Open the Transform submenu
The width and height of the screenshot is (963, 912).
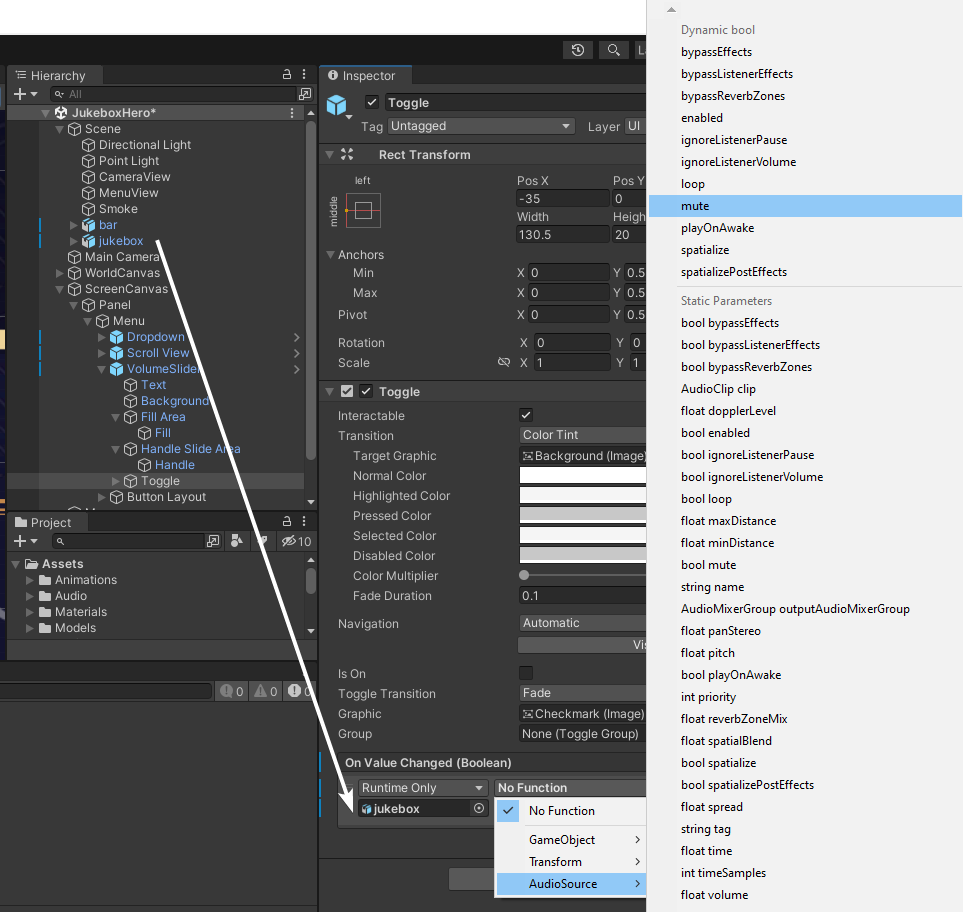571,862
